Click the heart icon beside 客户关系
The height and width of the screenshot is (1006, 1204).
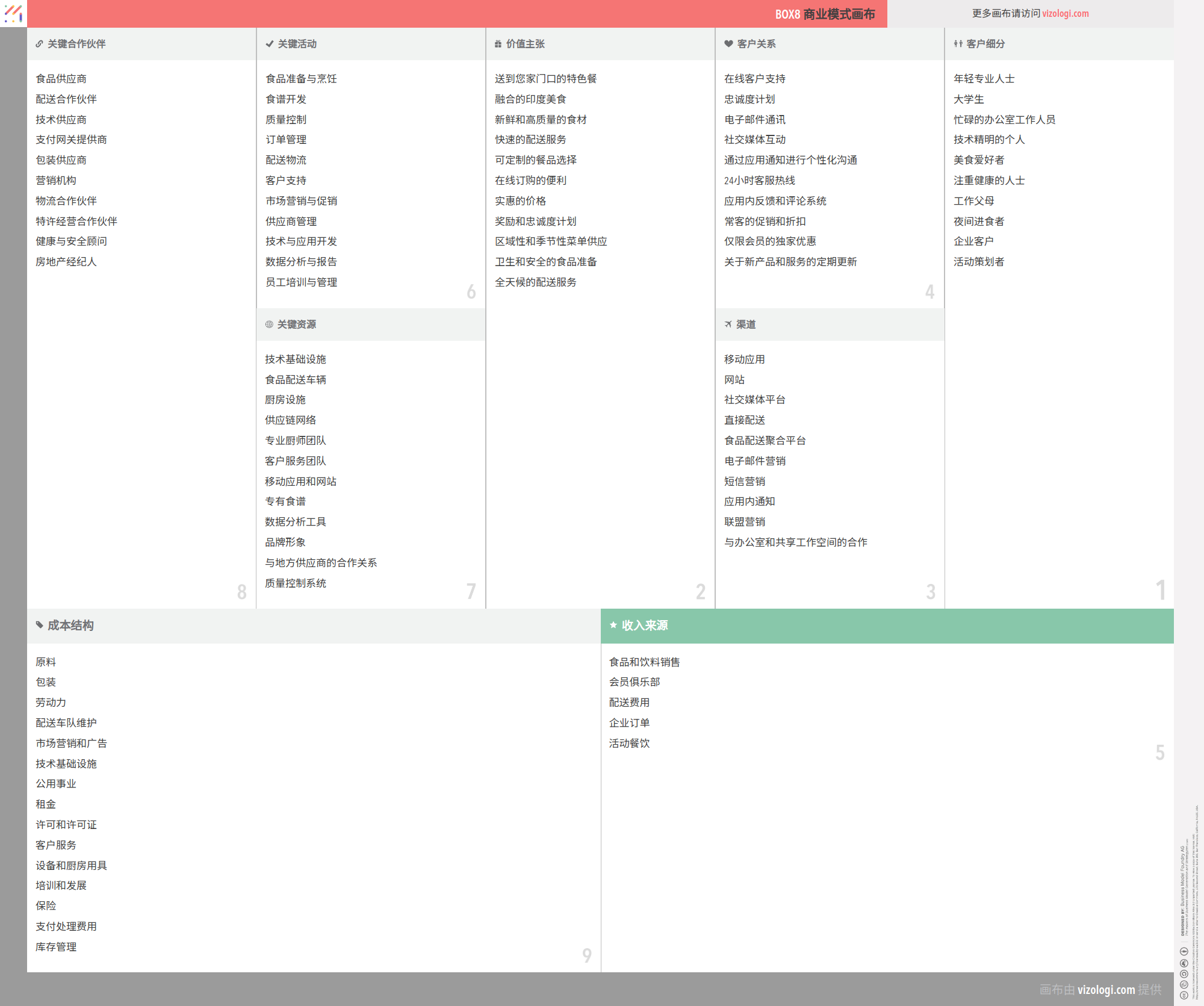pos(728,44)
